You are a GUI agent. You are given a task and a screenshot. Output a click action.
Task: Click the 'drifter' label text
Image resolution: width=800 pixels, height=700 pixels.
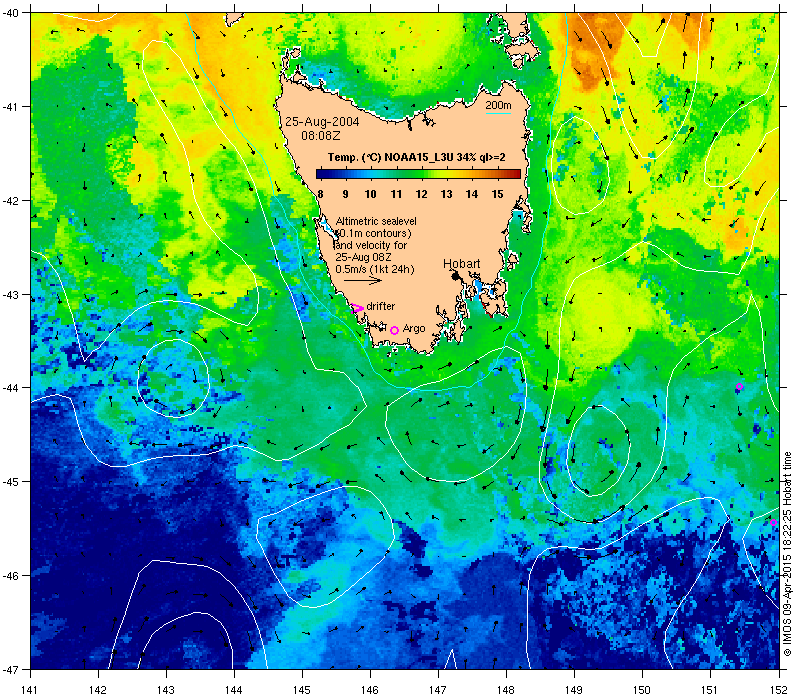click(381, 306)
